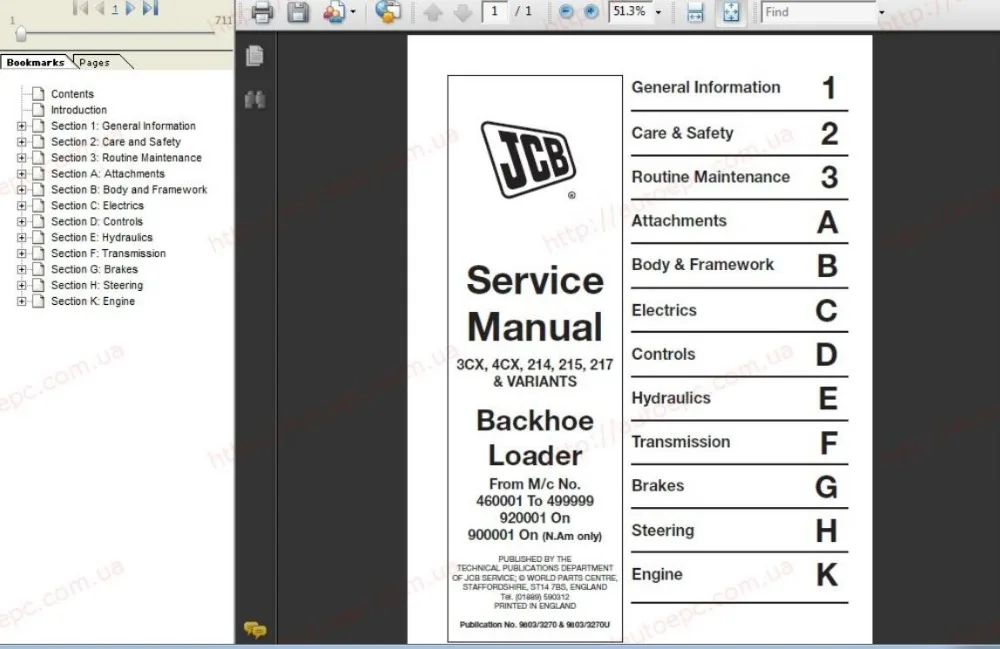Viewport: 1000px width, 649px height.
Task: Click the Save (floppy disk) icon
Action: click(x=298, y=12)
